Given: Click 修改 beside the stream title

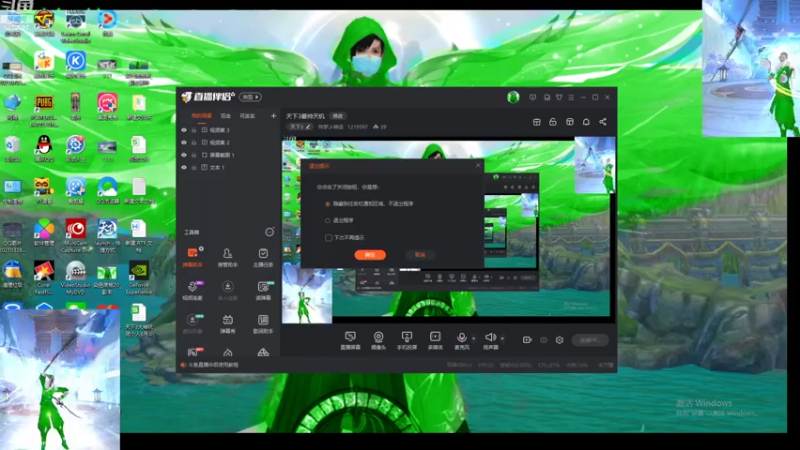Looking at the screenshot, I should [x=338, y=116].
